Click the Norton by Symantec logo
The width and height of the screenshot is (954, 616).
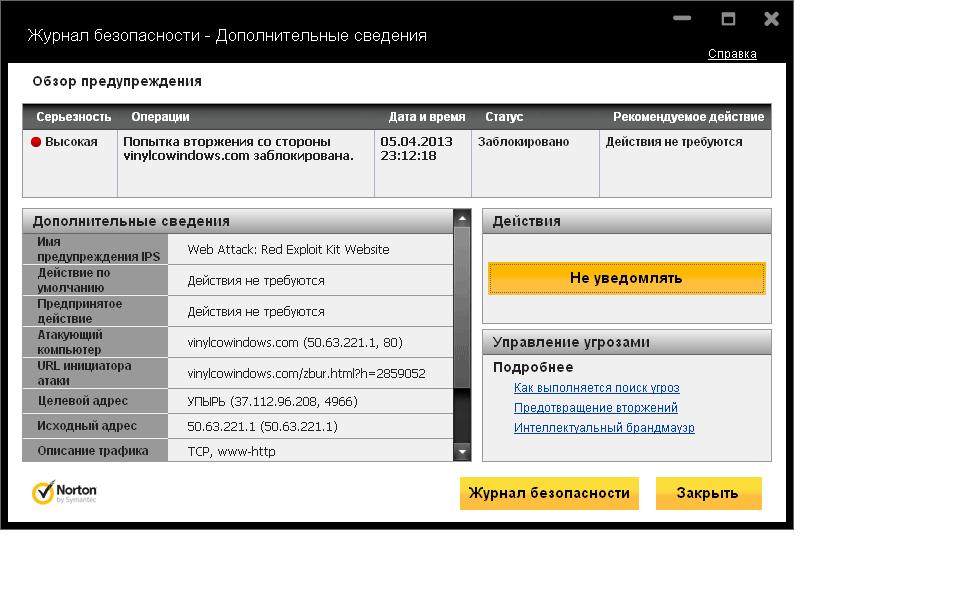coord(64,492)
